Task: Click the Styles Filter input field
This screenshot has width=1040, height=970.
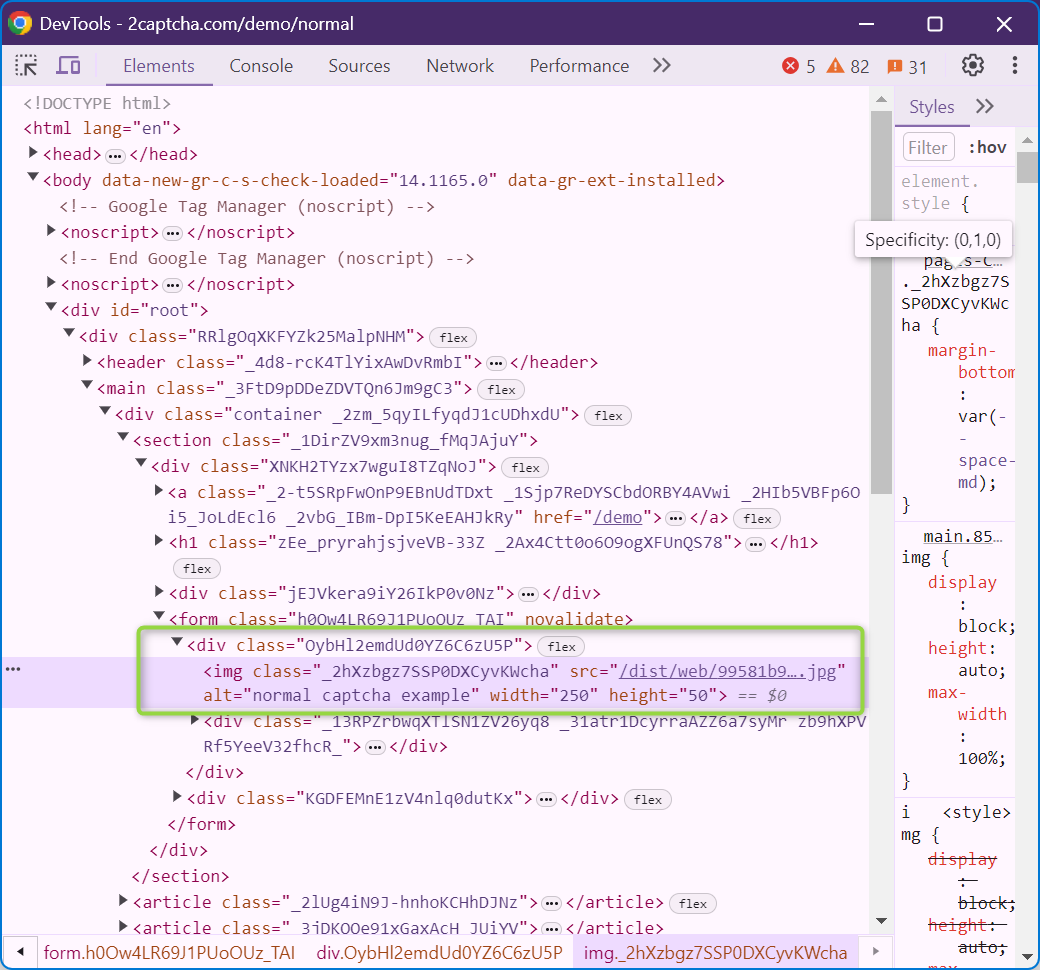Action: click(x=928, y=147)
